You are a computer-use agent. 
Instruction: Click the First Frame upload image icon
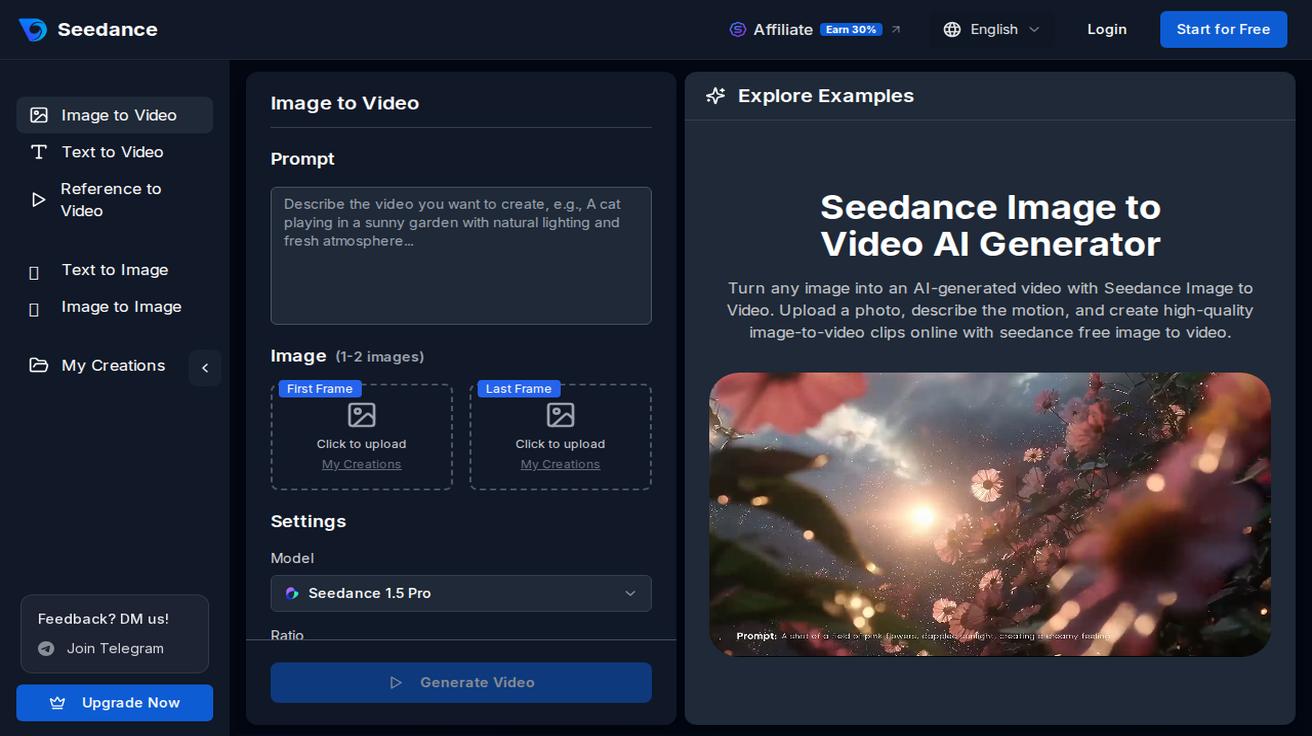(x=361, y=415)
